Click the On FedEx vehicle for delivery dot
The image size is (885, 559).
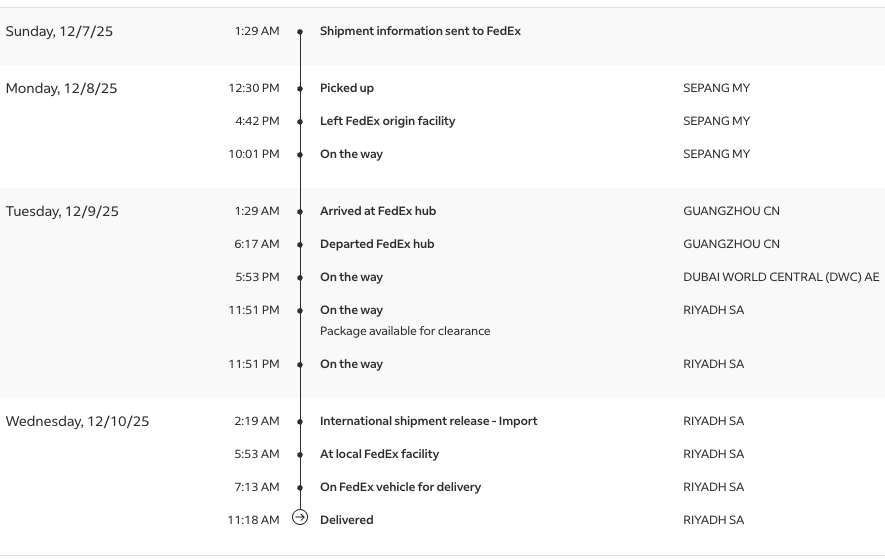pyautogui.click(x=300, y=487)
